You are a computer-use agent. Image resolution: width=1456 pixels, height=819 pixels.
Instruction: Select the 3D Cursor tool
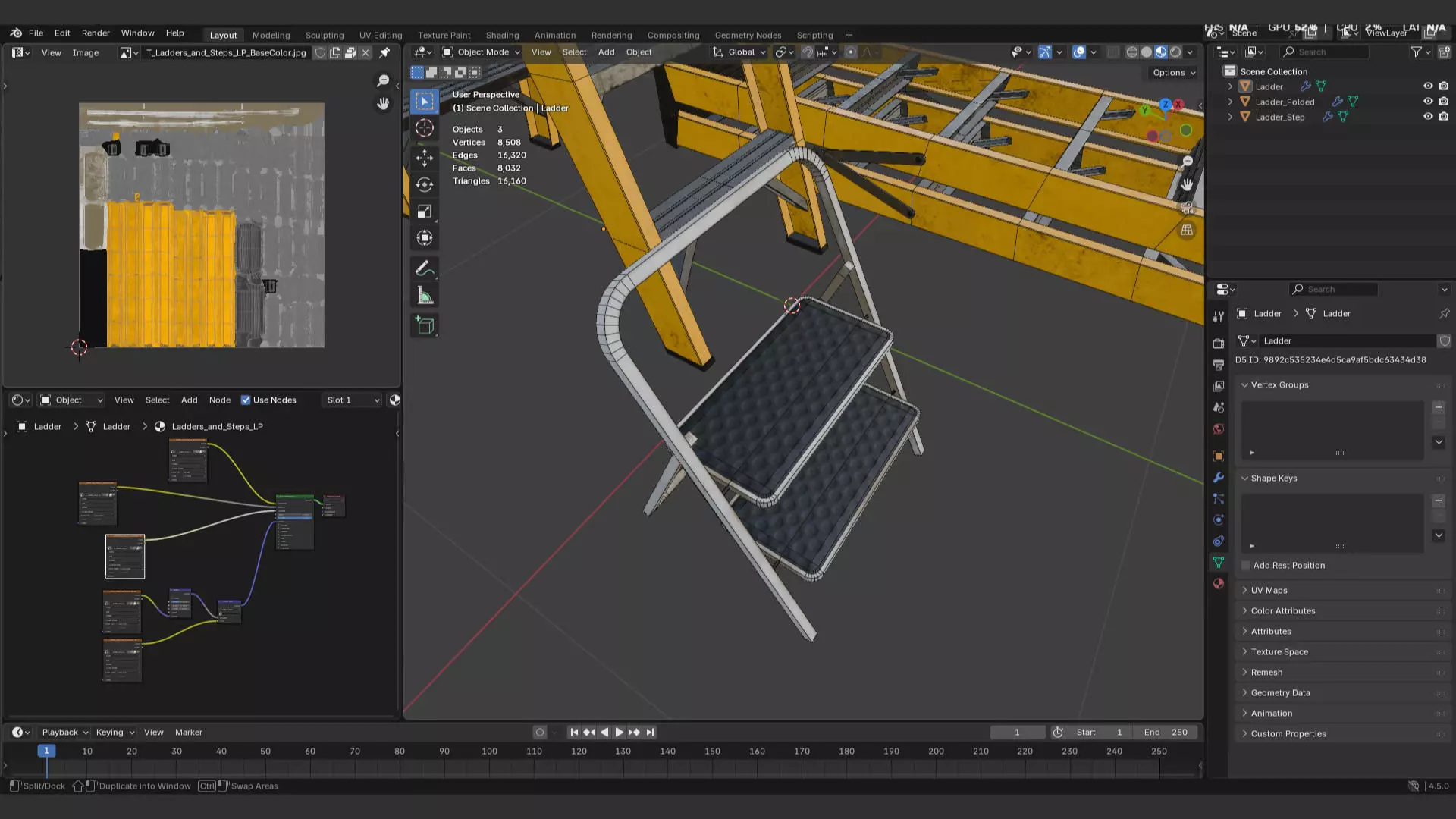coord(425,128)
